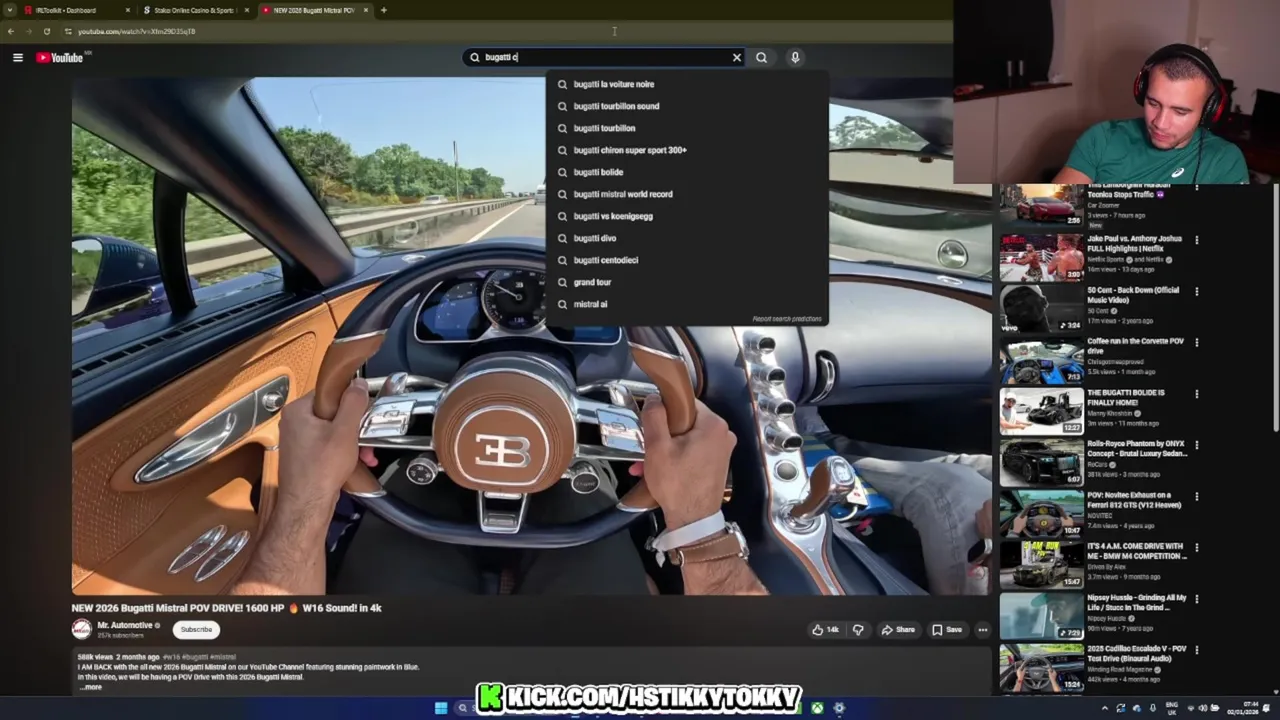Open Jake Paul vs. Anthony Joshua highlights thumbnail
1280x720 pixels.
click(x=1041, y=257)
